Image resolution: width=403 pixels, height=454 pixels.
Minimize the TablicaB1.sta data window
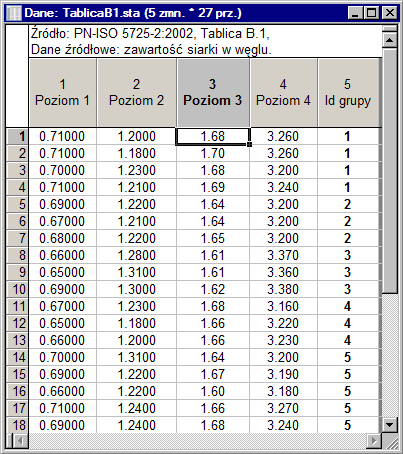coord(355,13)
